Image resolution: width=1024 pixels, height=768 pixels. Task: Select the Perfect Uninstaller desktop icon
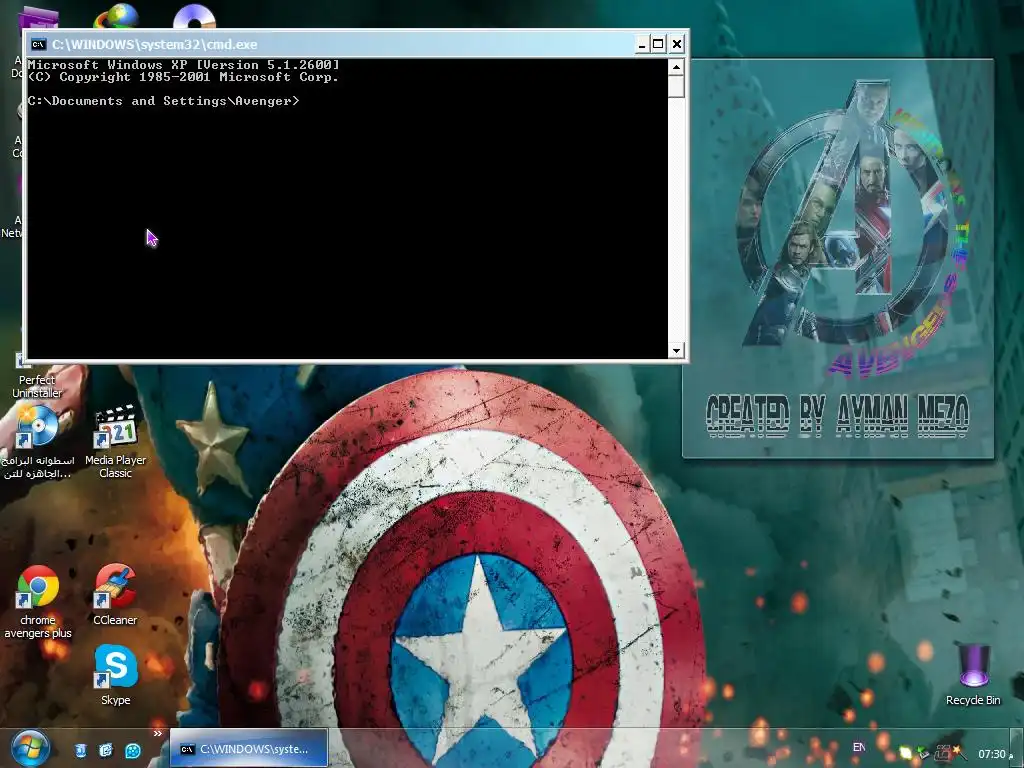click(x=37, y=379)
